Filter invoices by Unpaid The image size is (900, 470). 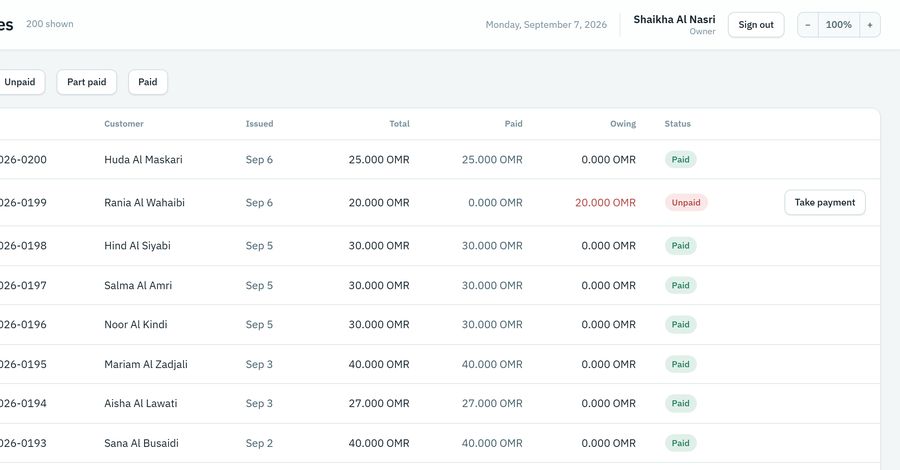20,82
